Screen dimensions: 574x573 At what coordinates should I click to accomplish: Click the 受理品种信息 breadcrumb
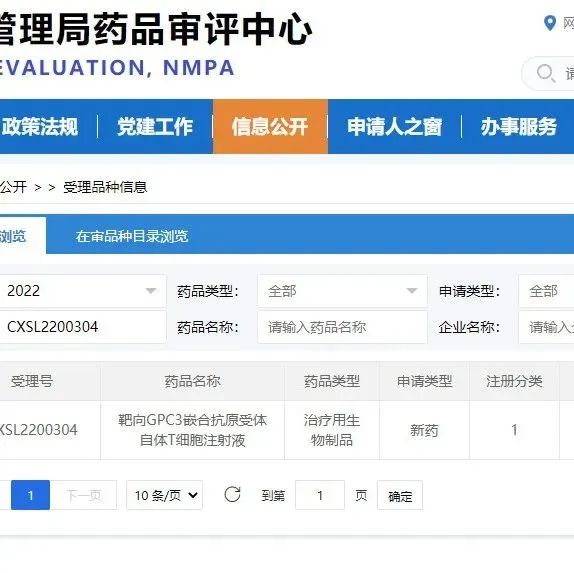[105, 187]
